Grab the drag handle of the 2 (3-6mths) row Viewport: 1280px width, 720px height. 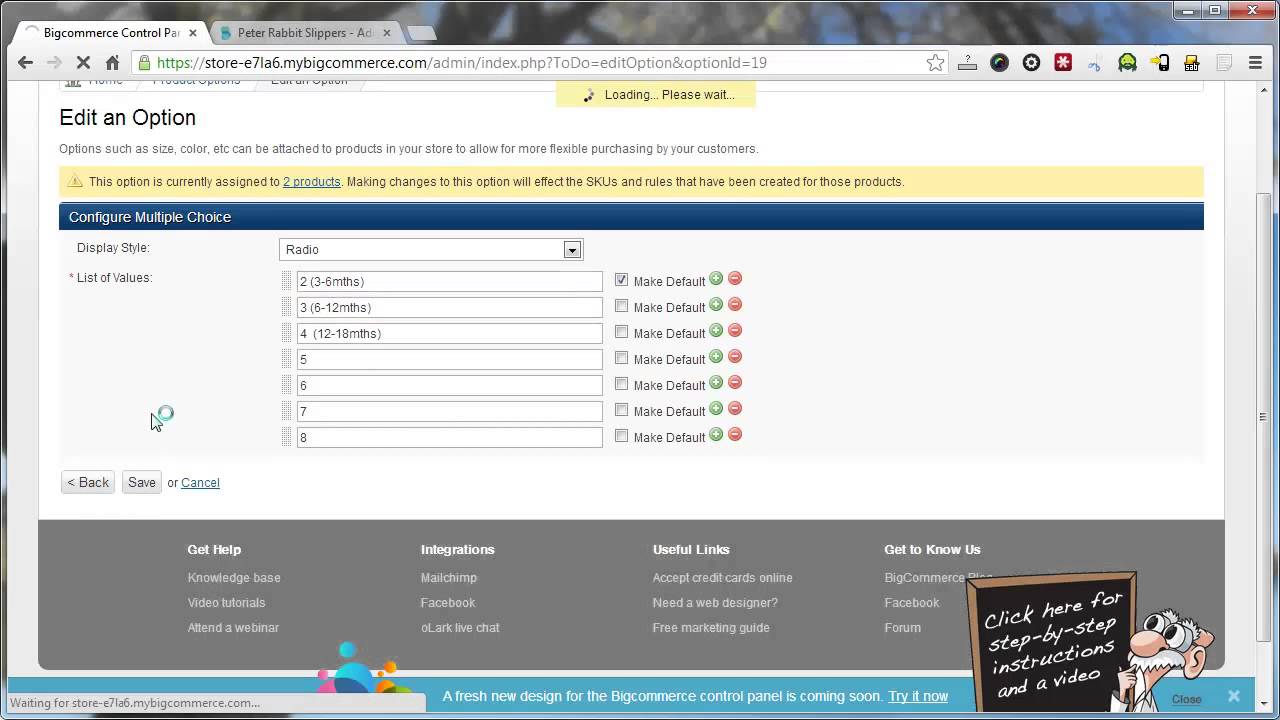point(286,281)
